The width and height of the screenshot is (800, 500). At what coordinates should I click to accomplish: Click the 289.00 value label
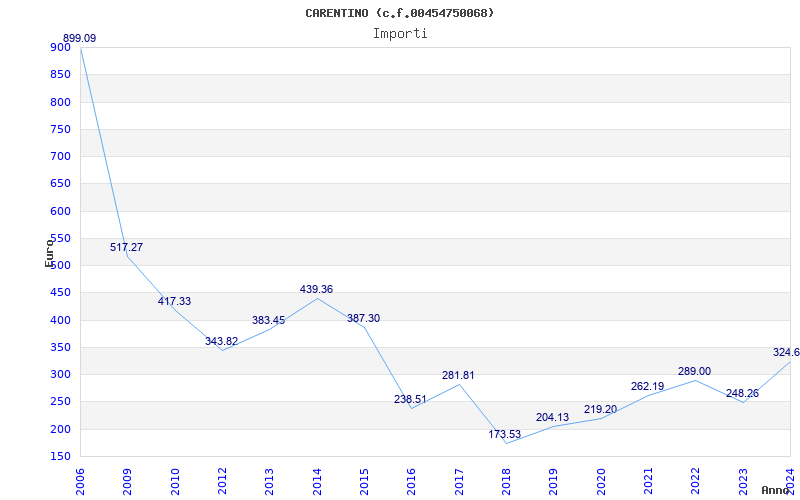click(x=694, y=372)
